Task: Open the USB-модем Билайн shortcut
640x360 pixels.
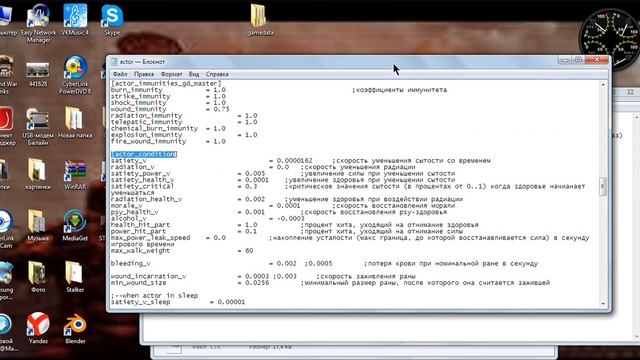Action: [x=38, y=127]
